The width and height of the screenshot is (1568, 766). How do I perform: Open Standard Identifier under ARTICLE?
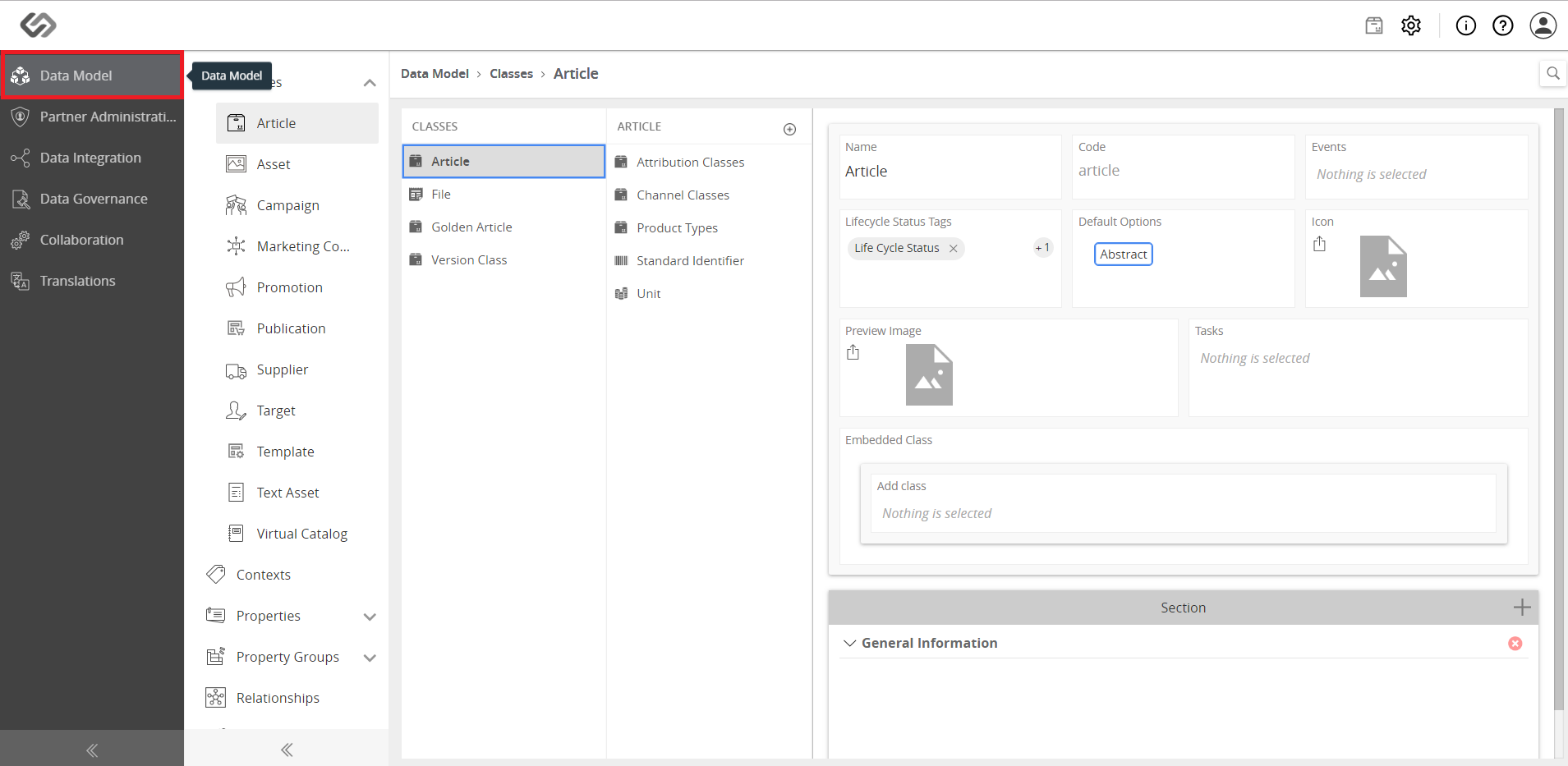[x=709, y=261]
